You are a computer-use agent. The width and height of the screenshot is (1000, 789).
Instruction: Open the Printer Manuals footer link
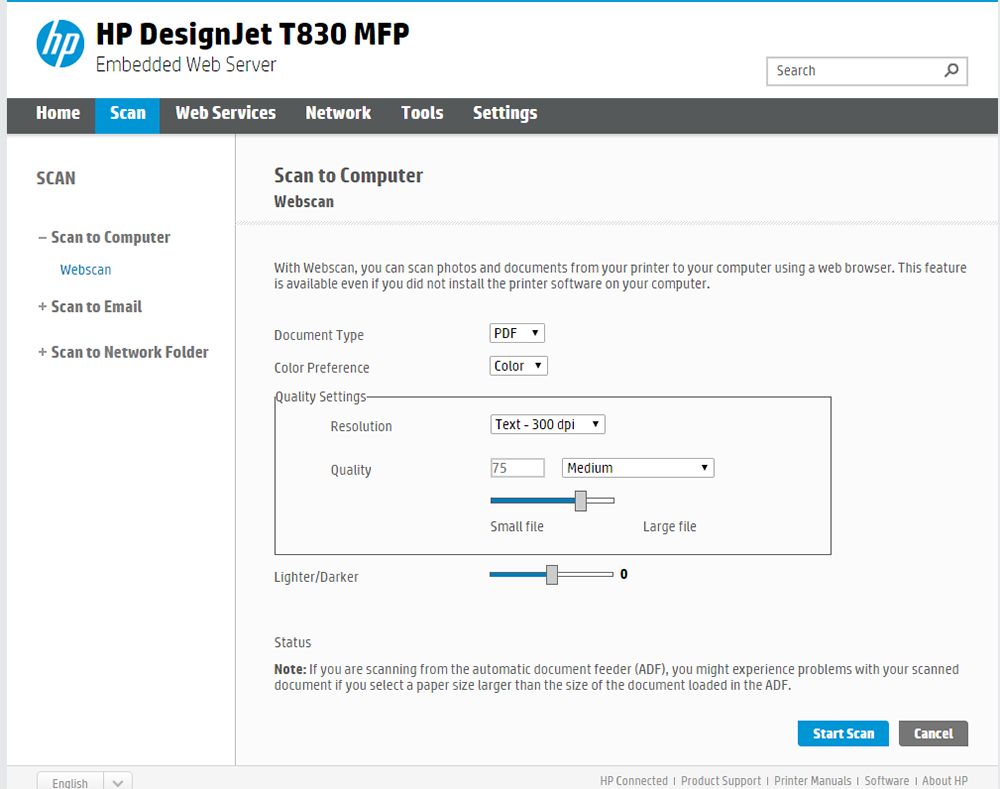(813, 781)
